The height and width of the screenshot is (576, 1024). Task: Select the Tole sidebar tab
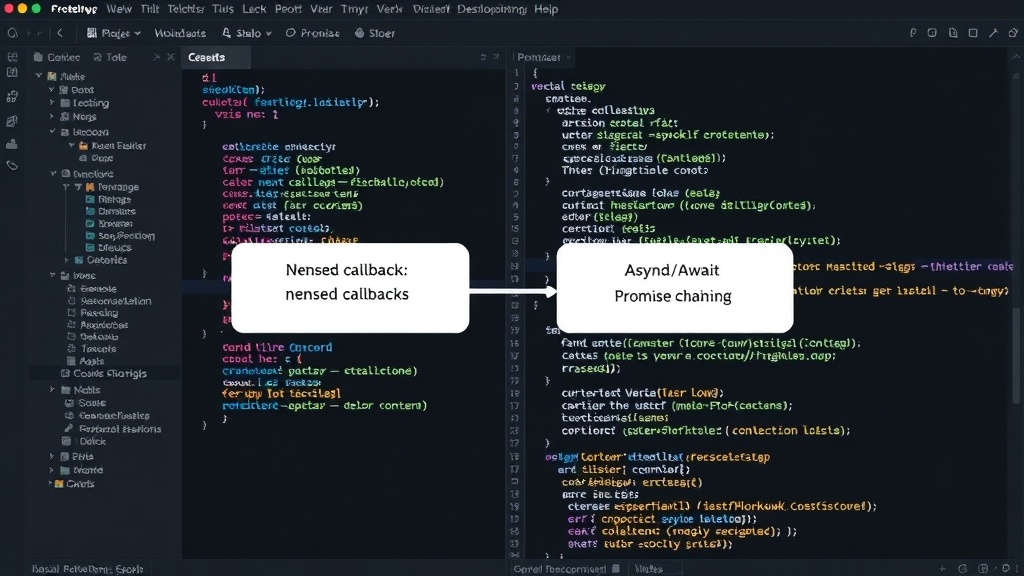110,57
